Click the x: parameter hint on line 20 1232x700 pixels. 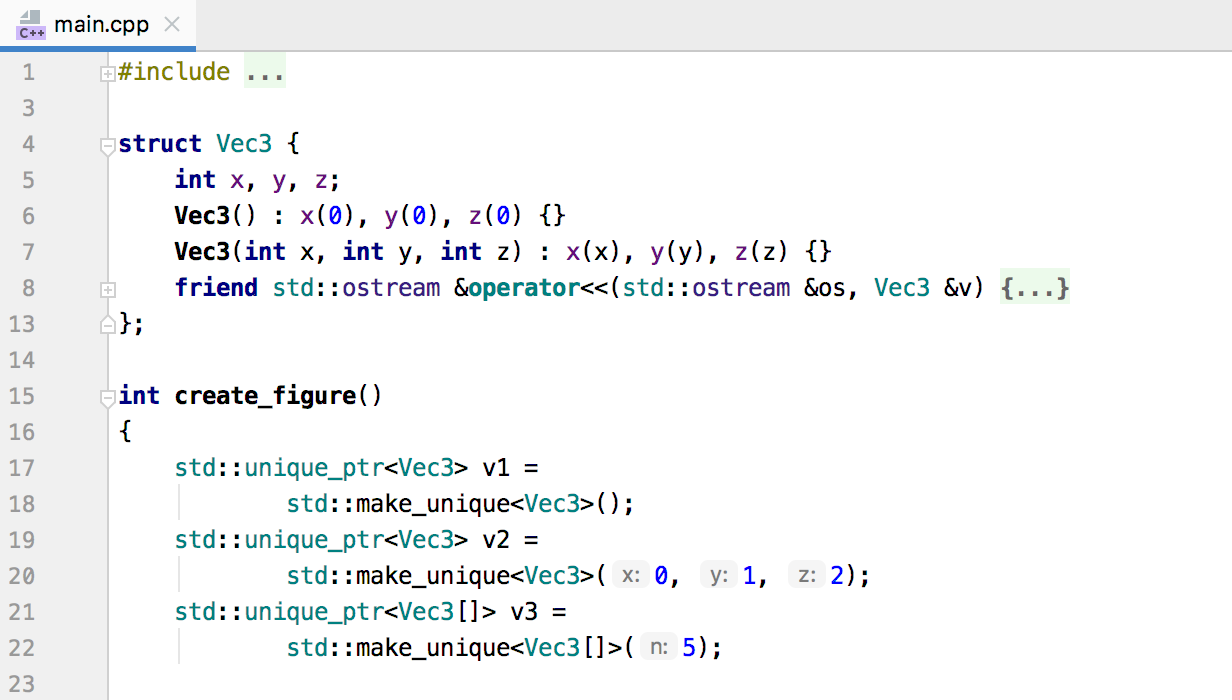(x=631, y=576)
